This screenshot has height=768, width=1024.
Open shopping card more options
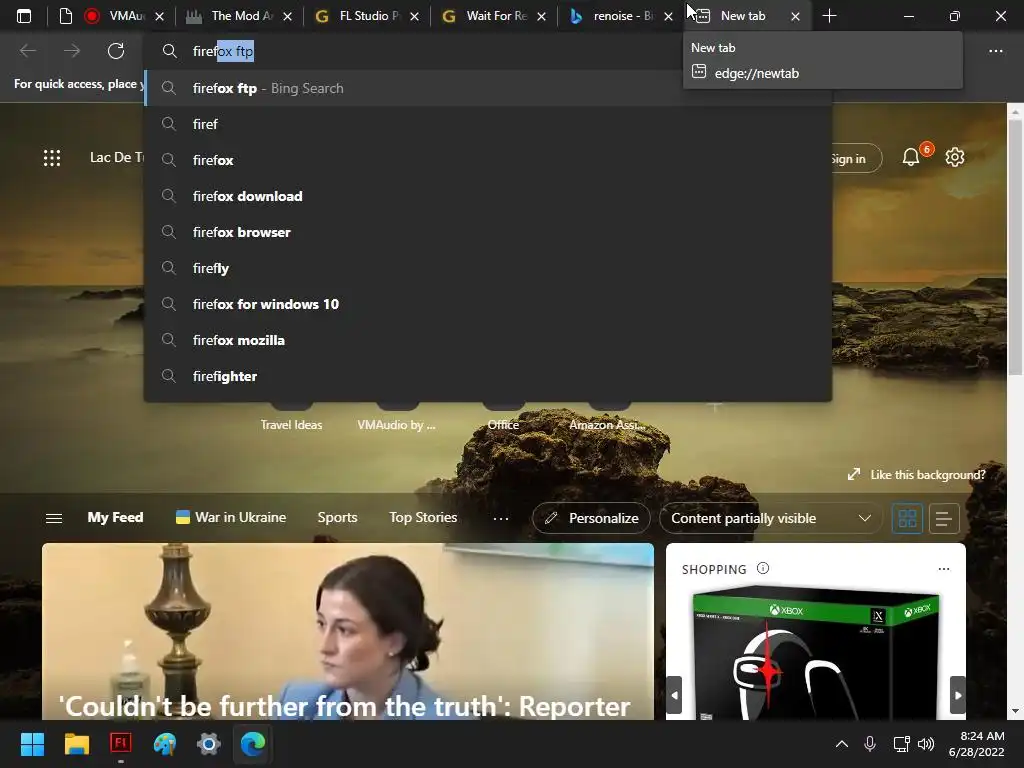click(944, 569)
